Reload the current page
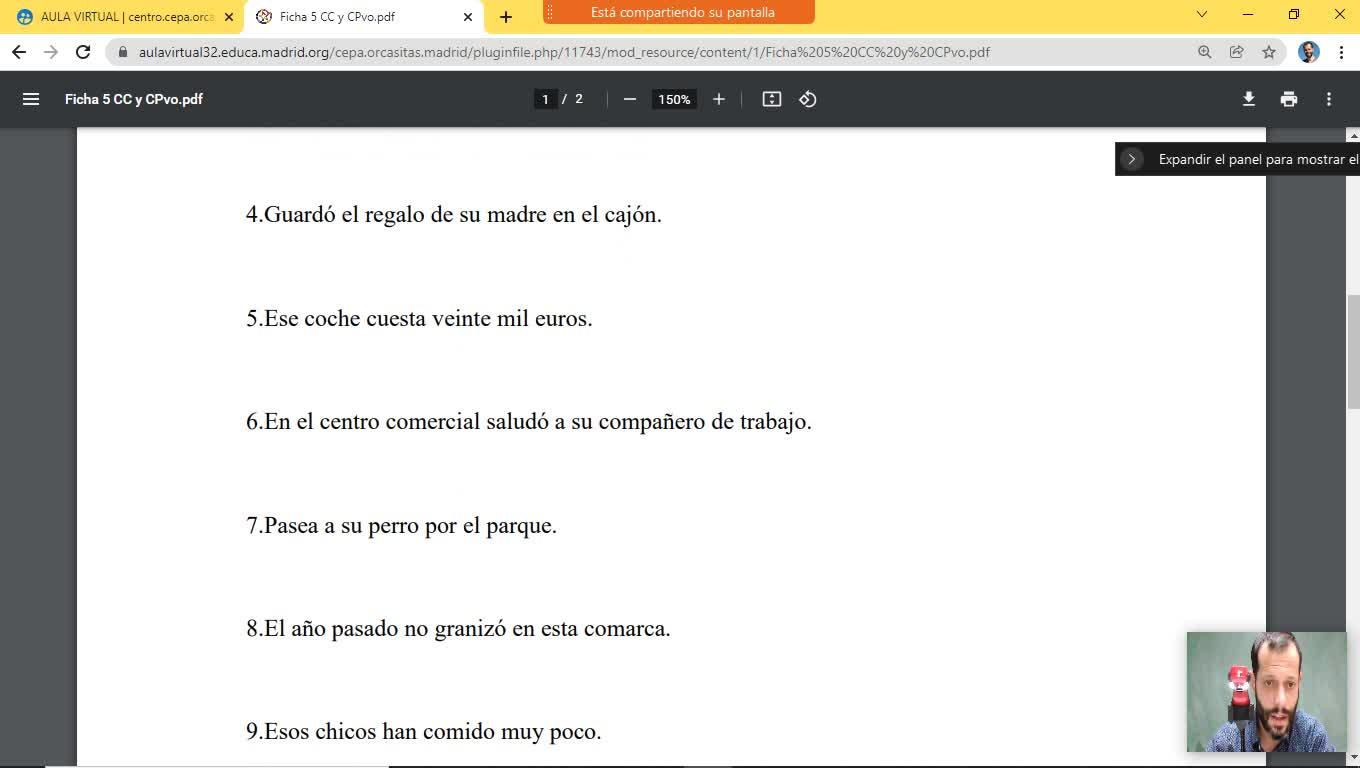The height and width of the screenshot is (768, 1360). [83, 52]
